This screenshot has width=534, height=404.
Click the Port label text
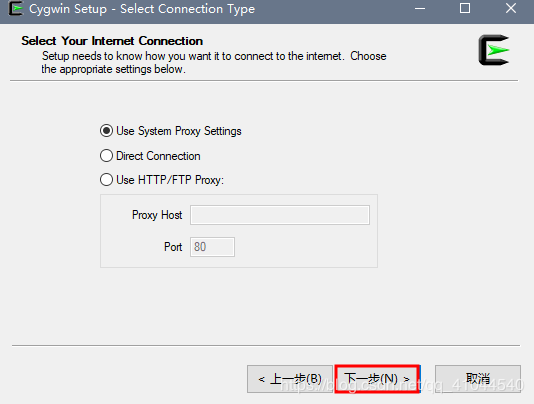[173, 247]
